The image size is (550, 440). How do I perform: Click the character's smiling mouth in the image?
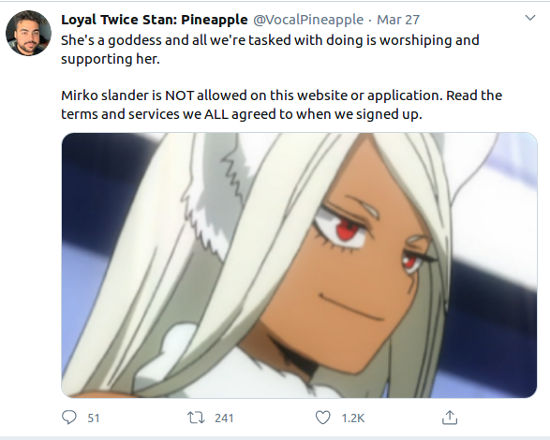tap(352, 308)
